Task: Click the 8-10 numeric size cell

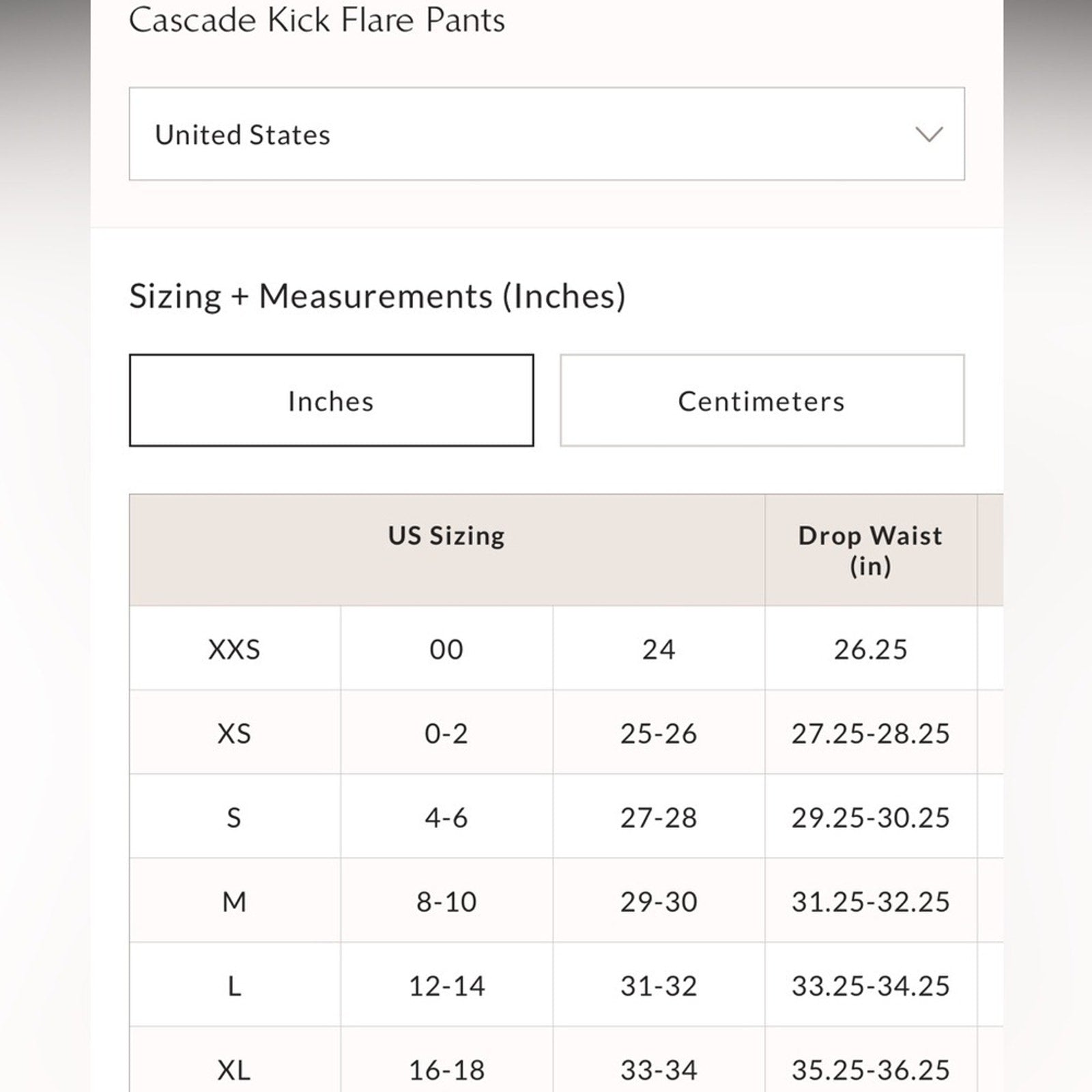Action: (x=446, y=902)
